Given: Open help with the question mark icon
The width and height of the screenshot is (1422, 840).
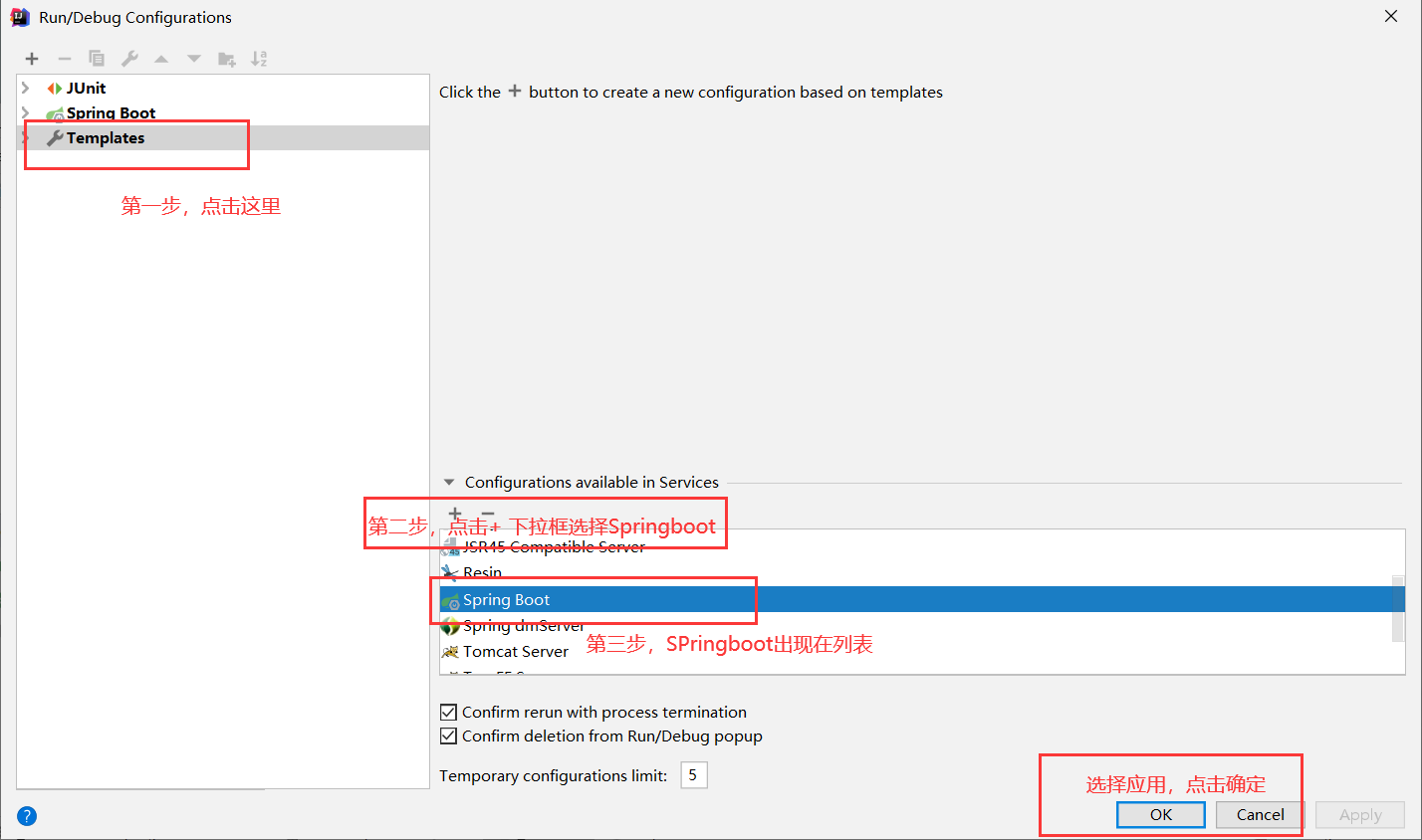Looking at the screenshot, I should pos(27,816).
